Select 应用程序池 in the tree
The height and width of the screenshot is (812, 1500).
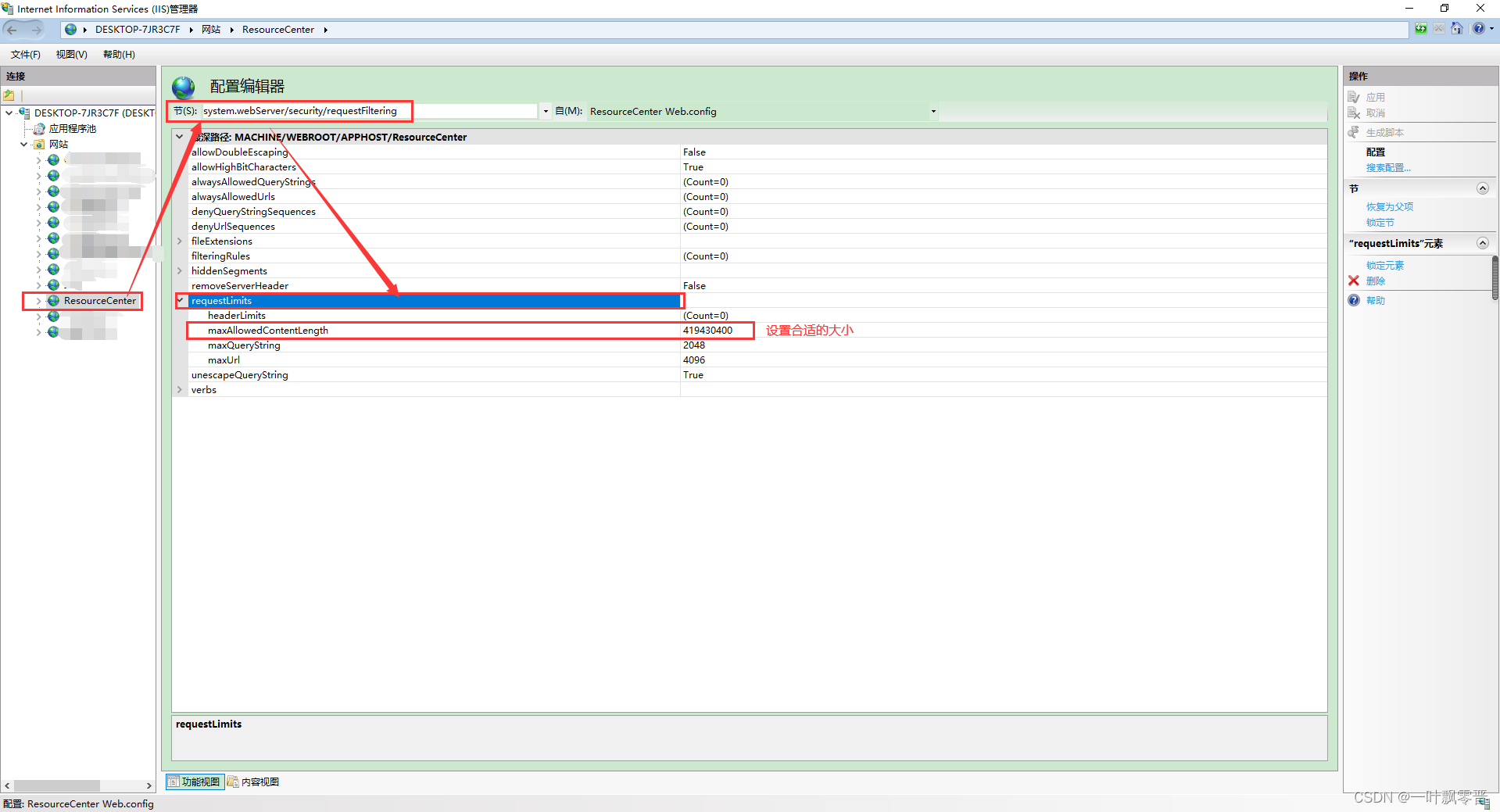point(73,129)
